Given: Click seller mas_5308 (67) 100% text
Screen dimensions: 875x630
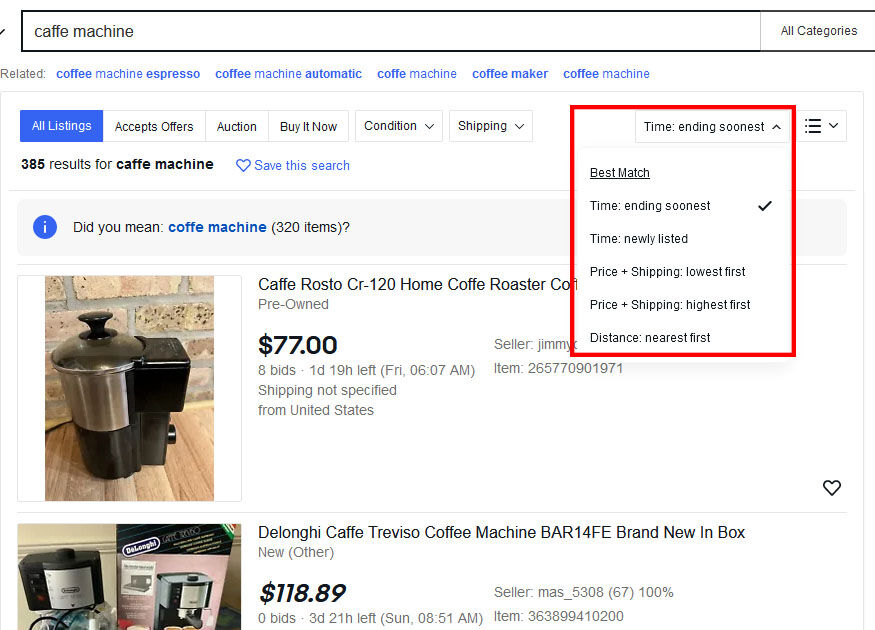Looking at the screenshot, I should pos(583,592).
